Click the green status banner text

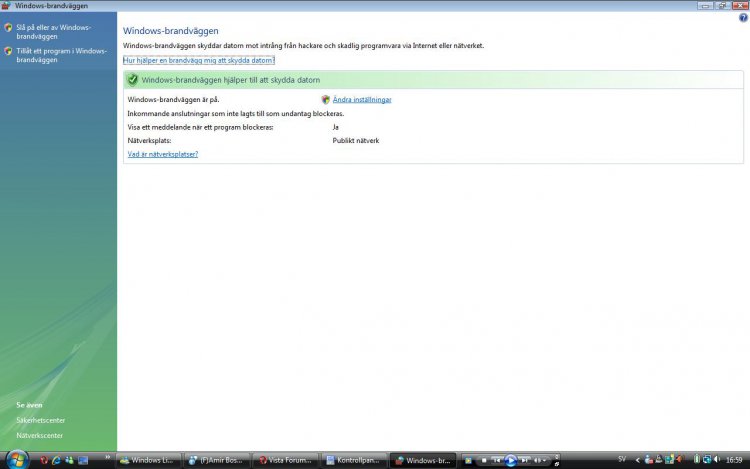[231, 80]
